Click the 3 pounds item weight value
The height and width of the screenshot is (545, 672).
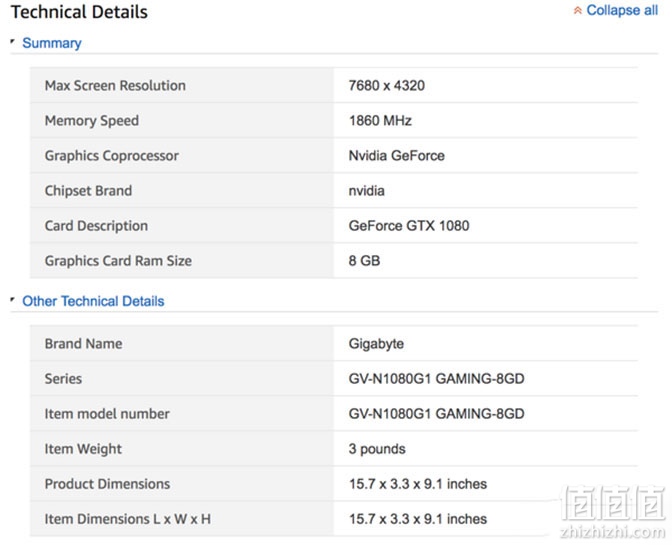tap(377, 449)
